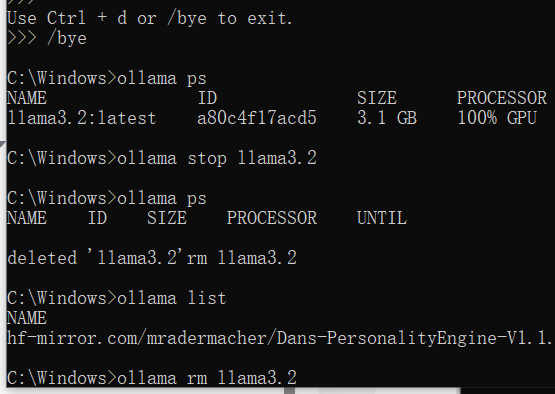Screen dimensions: 555x394
Task: Click the 'Use Ctrl + d or /bye to exit.' line
Action: click(149, 18)
